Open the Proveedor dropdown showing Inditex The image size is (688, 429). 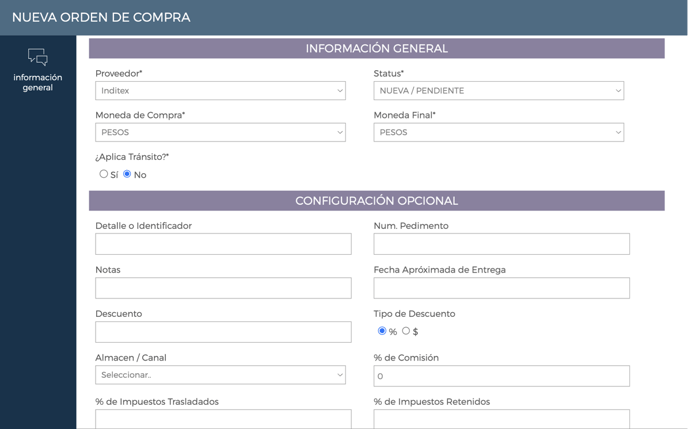coord(220,91)
